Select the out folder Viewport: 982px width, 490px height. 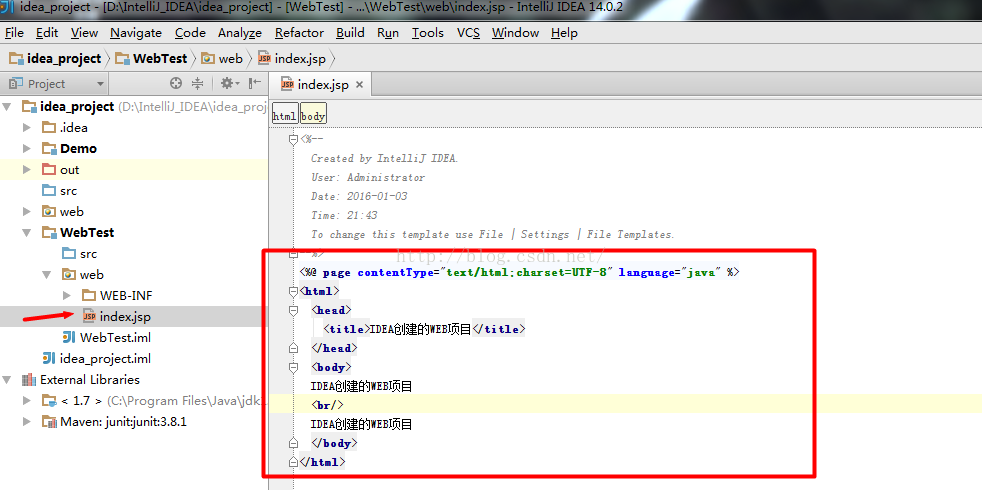(x=61, y=170)
